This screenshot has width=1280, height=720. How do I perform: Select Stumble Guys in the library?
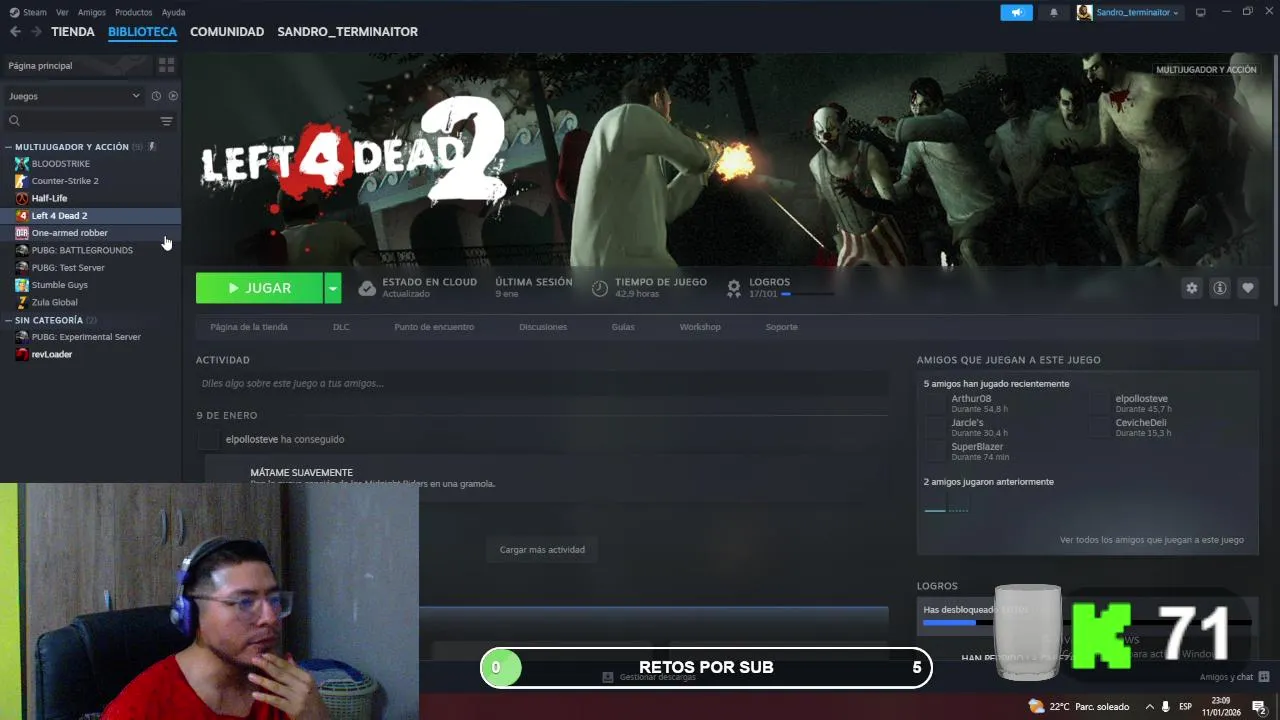[x=60, y=285]
